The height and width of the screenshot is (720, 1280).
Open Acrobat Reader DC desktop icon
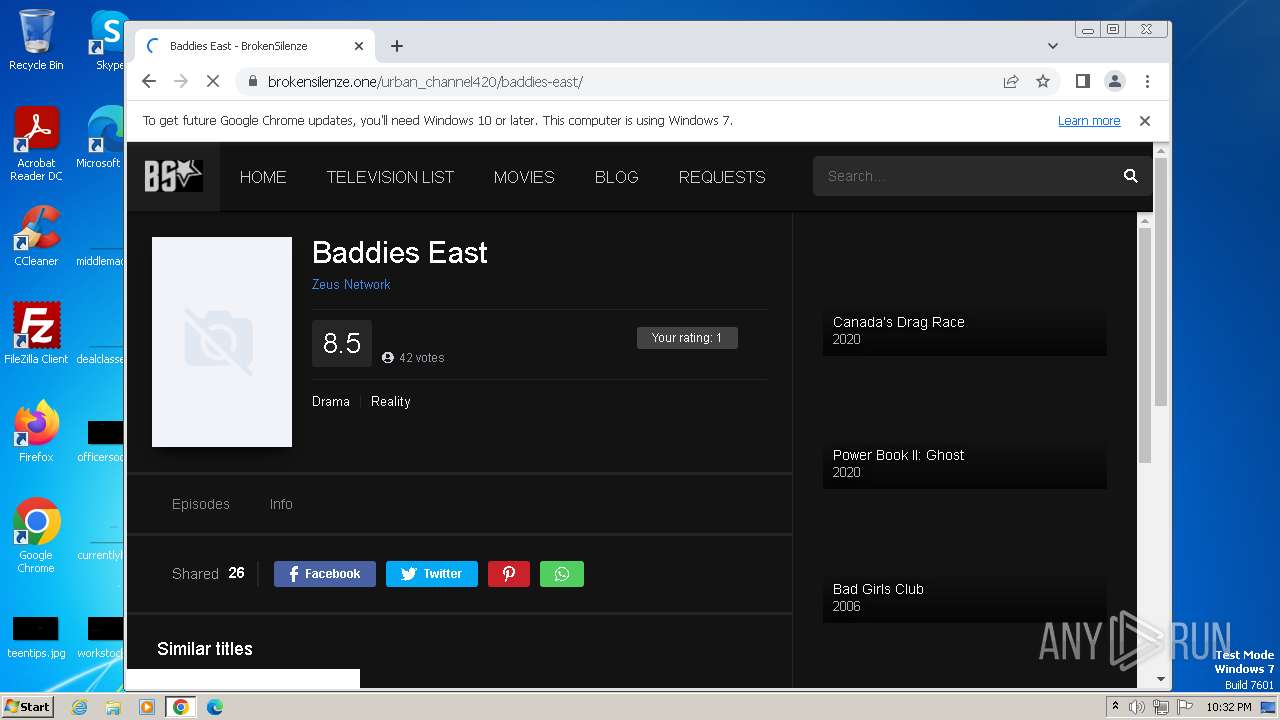36,144
